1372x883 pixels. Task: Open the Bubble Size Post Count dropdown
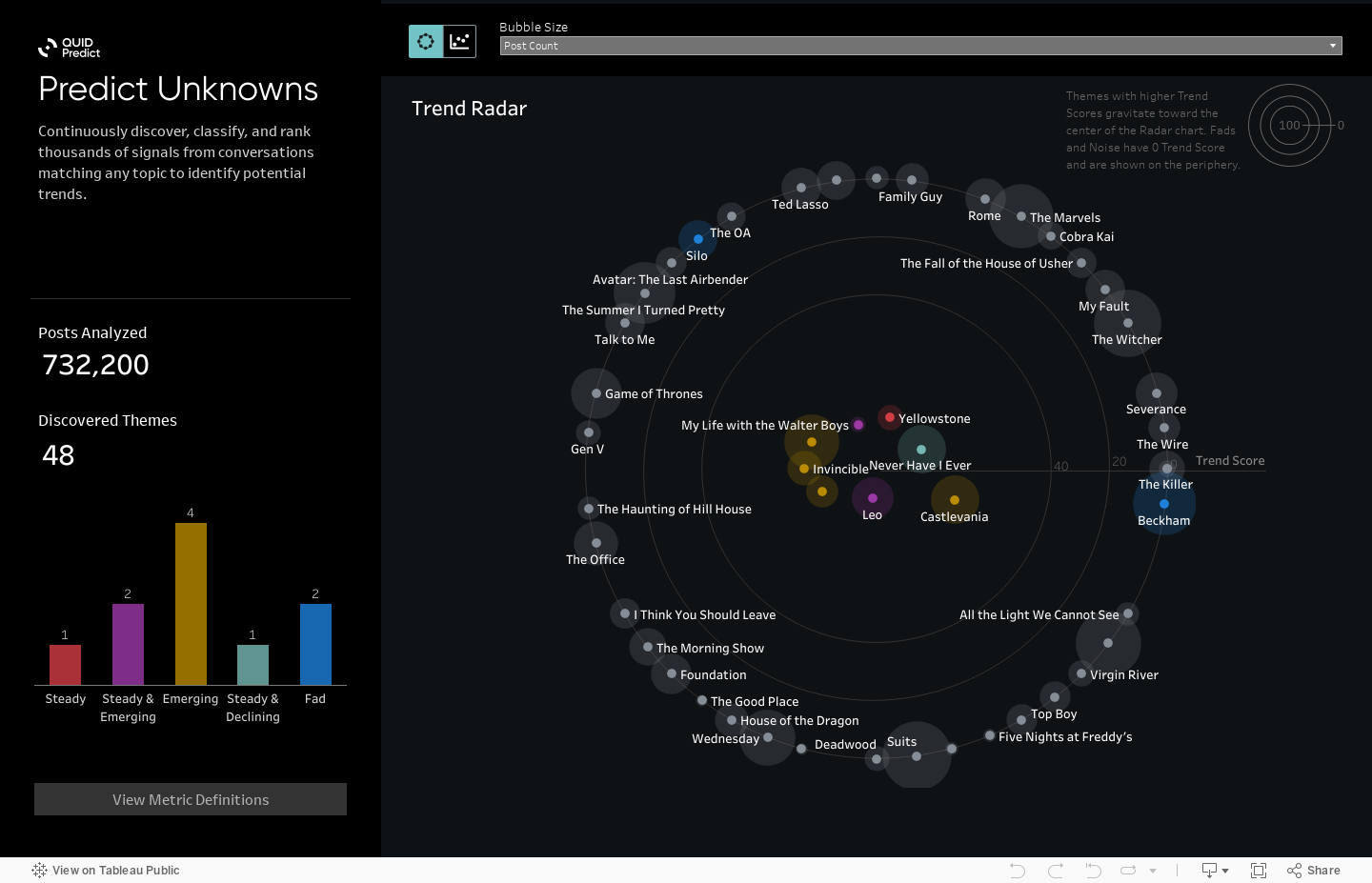(920, 46)
